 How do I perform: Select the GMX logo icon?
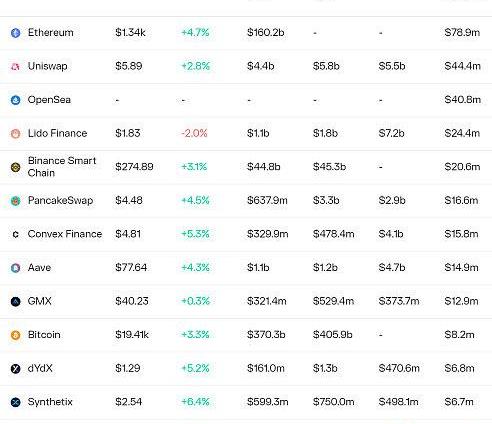tap(16, 302)
